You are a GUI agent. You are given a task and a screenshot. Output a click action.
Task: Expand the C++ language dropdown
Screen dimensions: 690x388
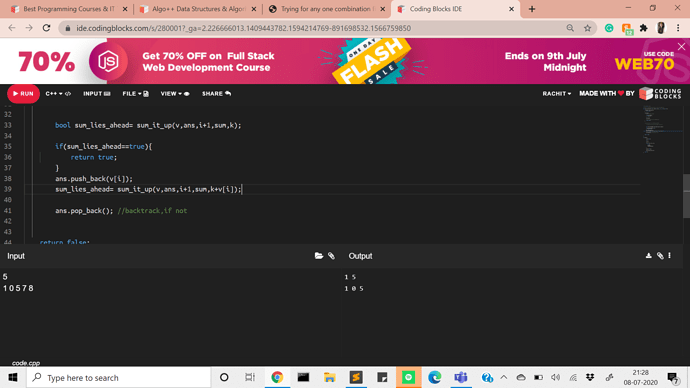58,94
